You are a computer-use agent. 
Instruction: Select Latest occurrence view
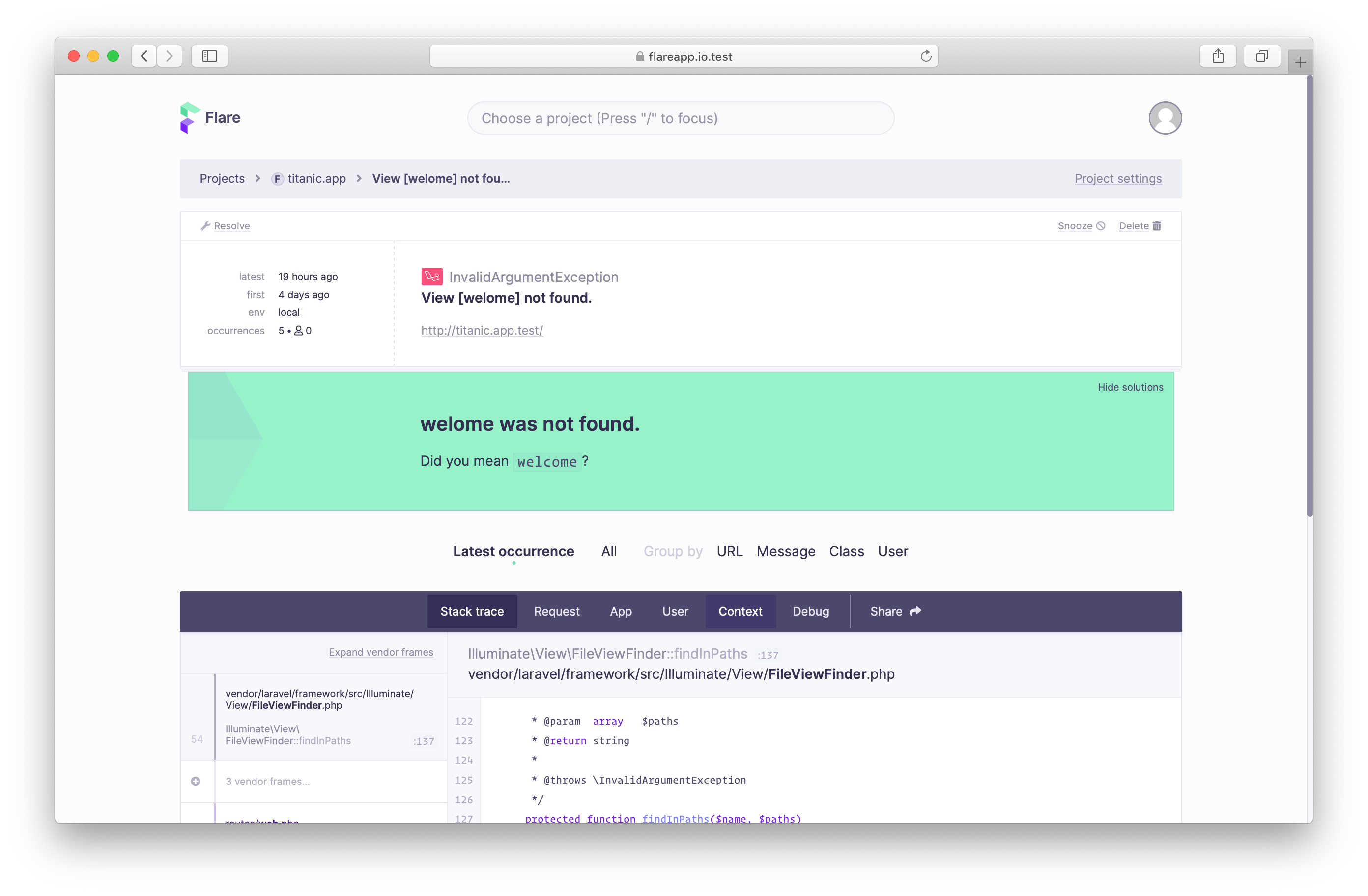click(513, 551)
